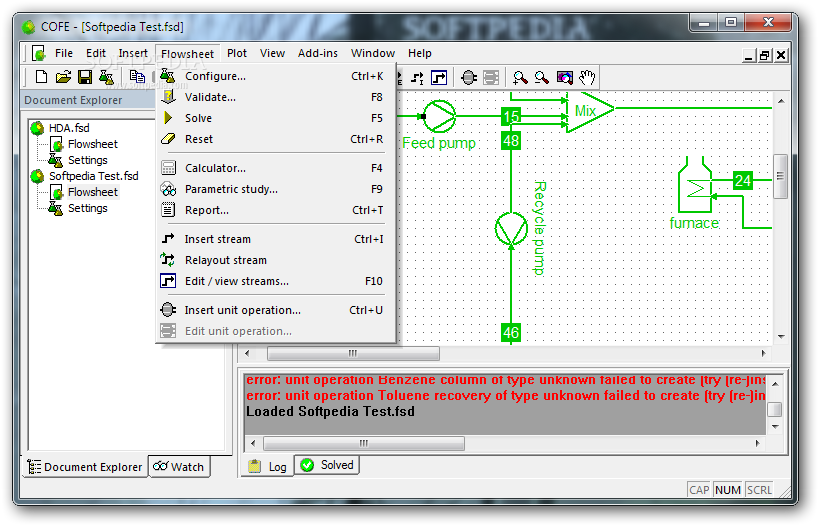Open Calculator... from the Flowsheet menu

pyautogui.click(x=275, y=168)
